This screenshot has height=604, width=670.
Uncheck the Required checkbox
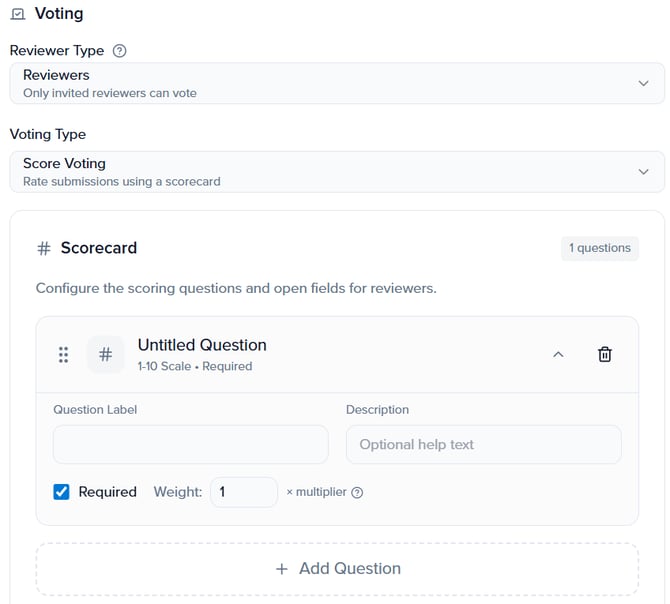click(61, 492)
